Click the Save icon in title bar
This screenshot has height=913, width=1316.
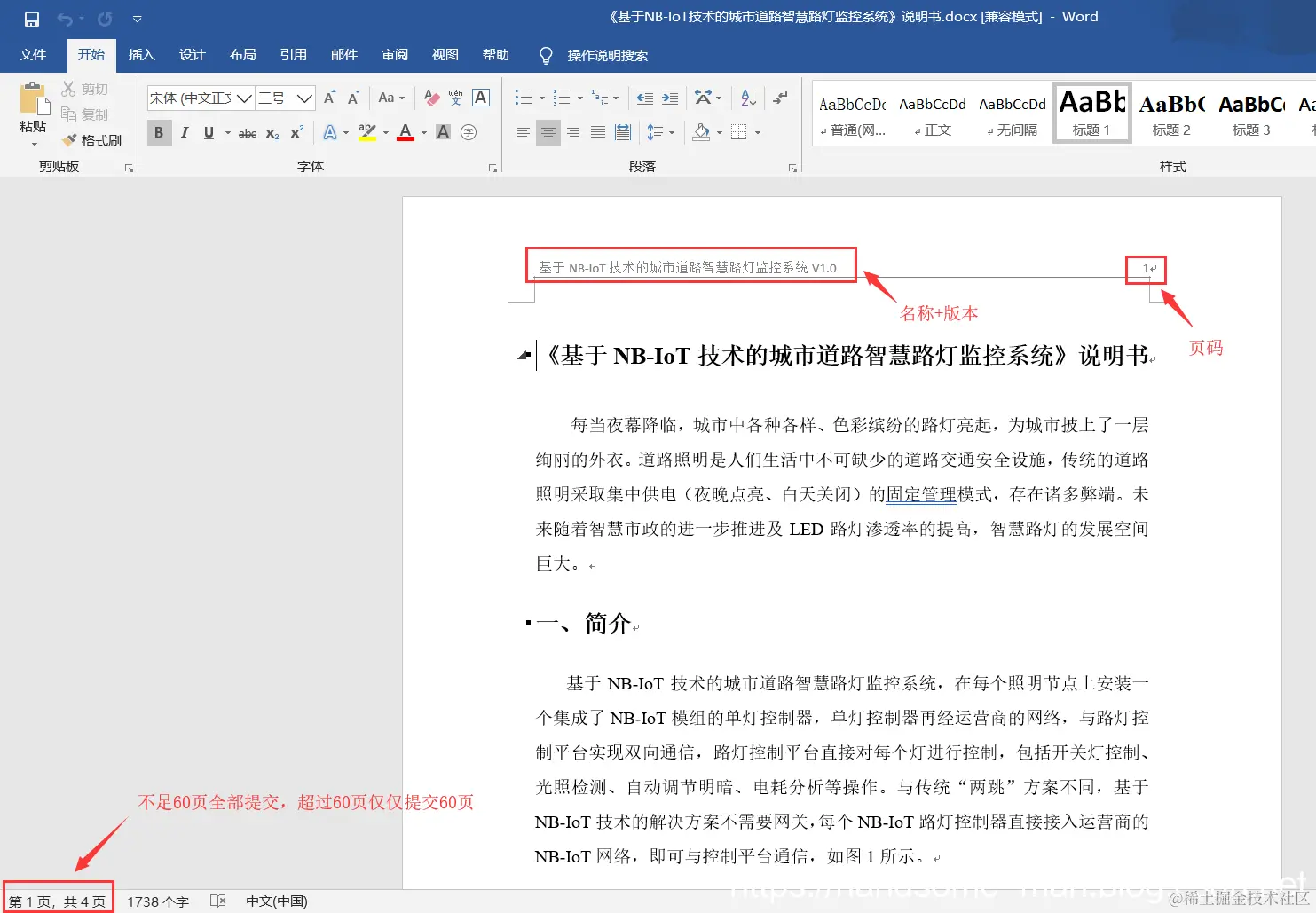[32, 19]
